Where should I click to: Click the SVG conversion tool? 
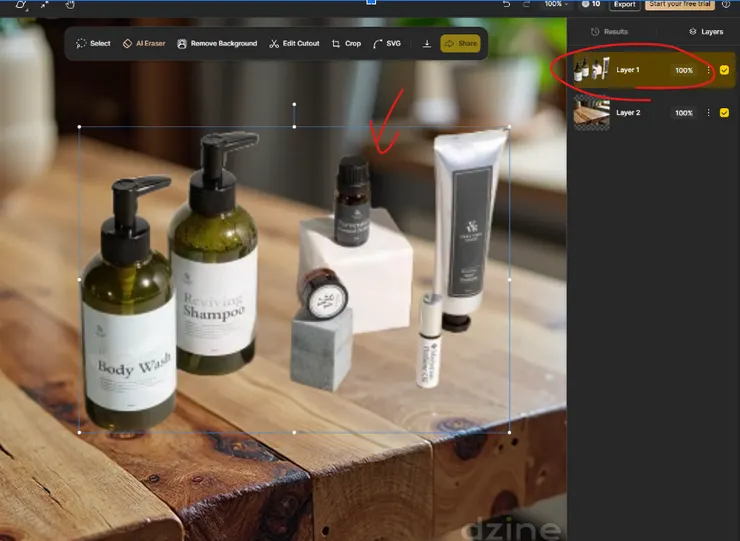click(387, 43)
